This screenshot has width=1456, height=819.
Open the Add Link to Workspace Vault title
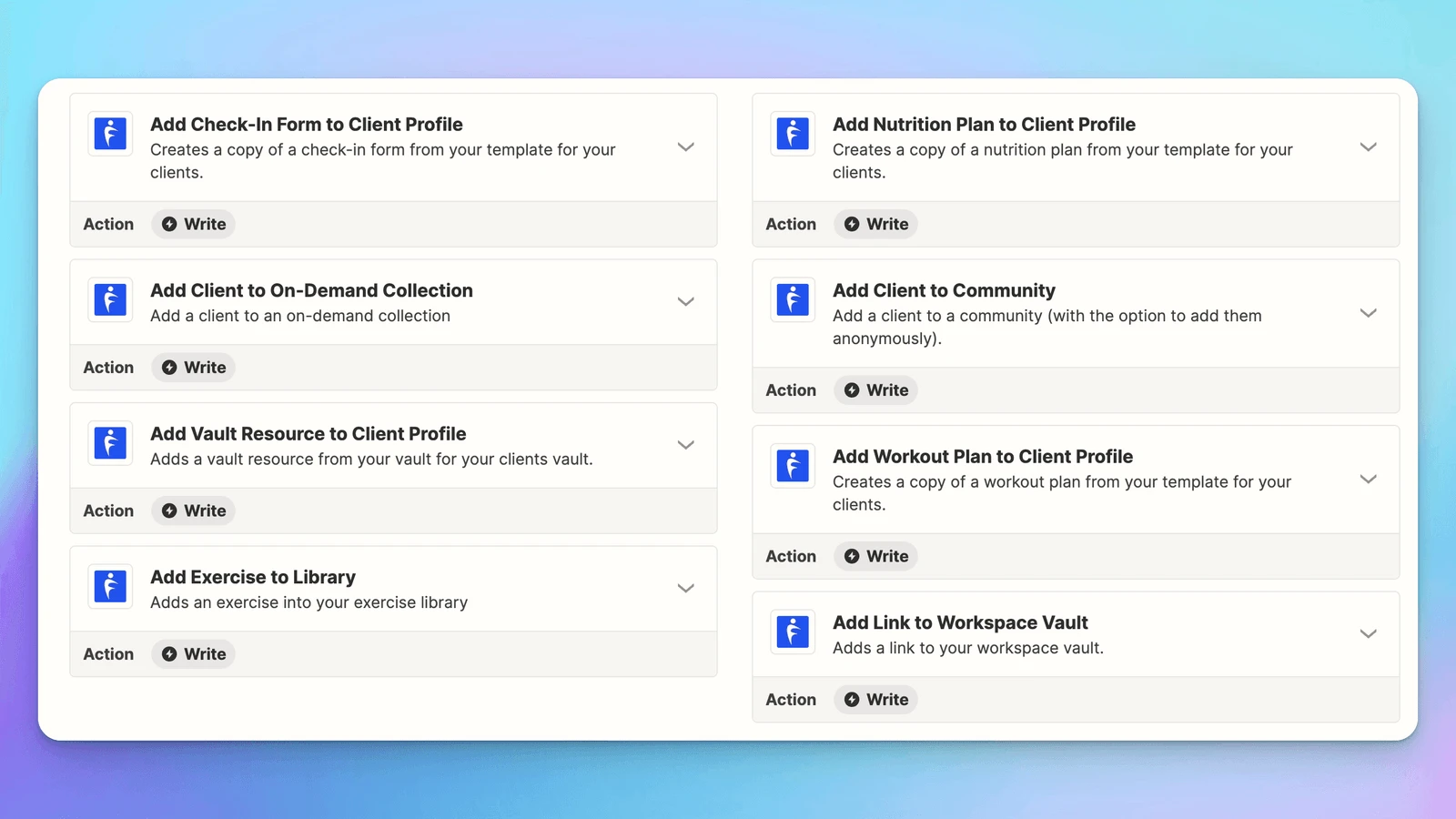click(x=960, y=622)
